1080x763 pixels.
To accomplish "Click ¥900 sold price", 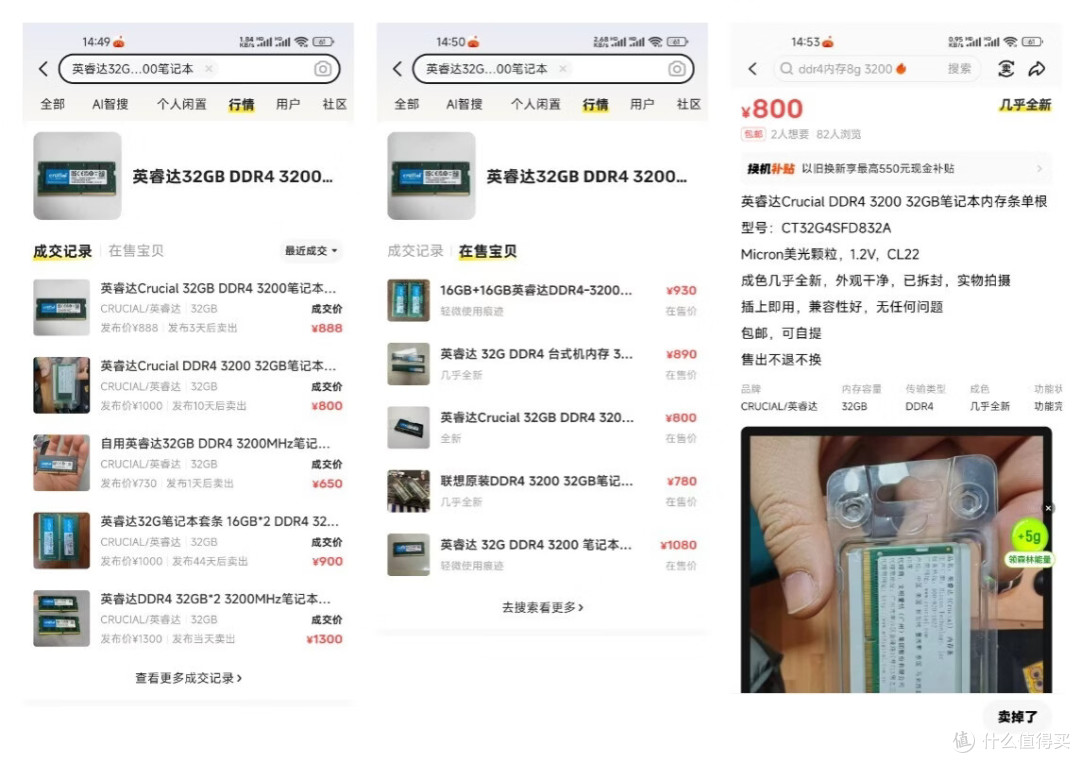I will [x=327, y=561].
